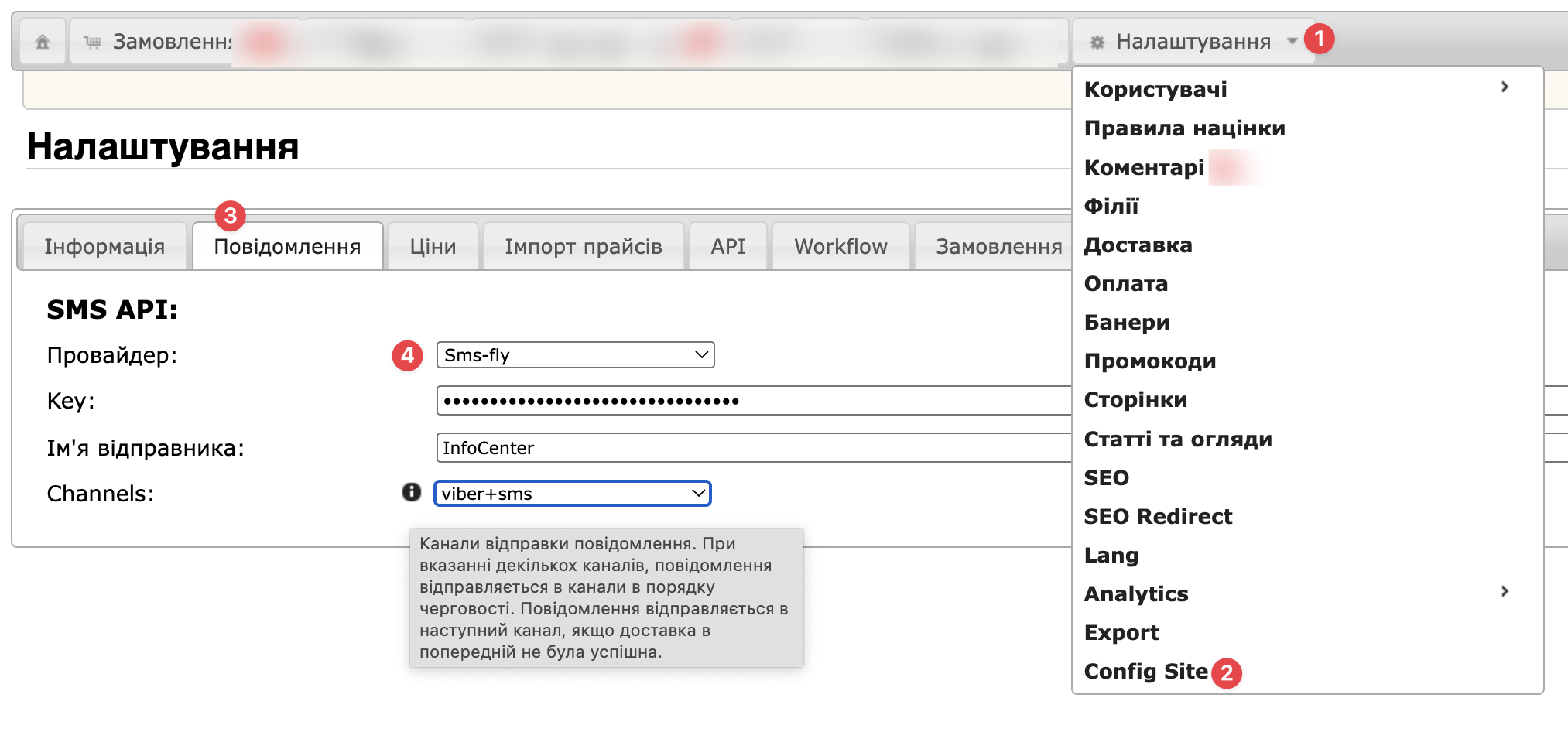This screenshot has height=732, width=1568.
Task: Expand the Analytics submenu arrow
Action: point(1505,592)
